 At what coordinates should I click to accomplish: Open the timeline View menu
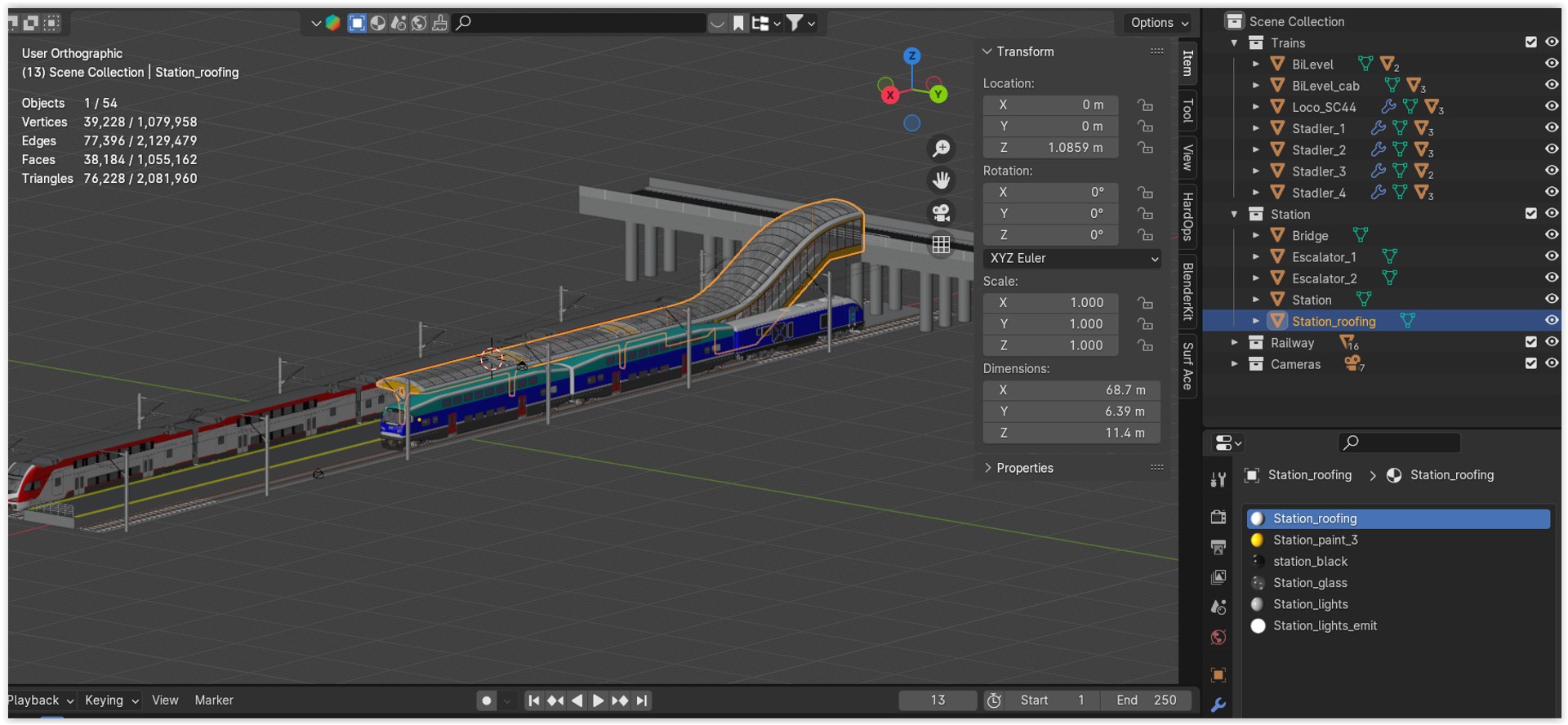(165, 701)
